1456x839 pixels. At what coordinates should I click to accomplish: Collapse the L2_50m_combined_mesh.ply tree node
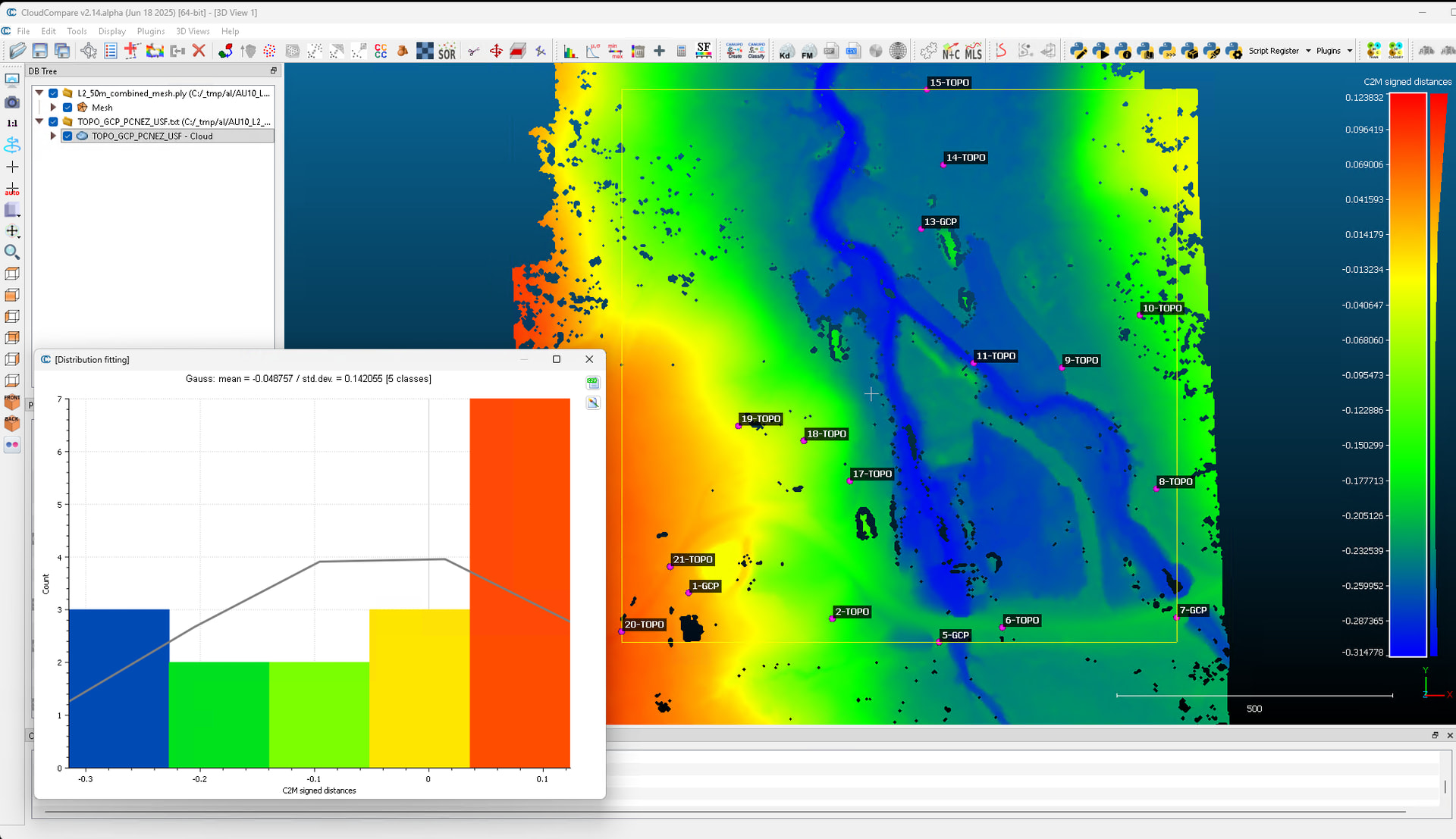pyautogui.click(x=39, y=93)
